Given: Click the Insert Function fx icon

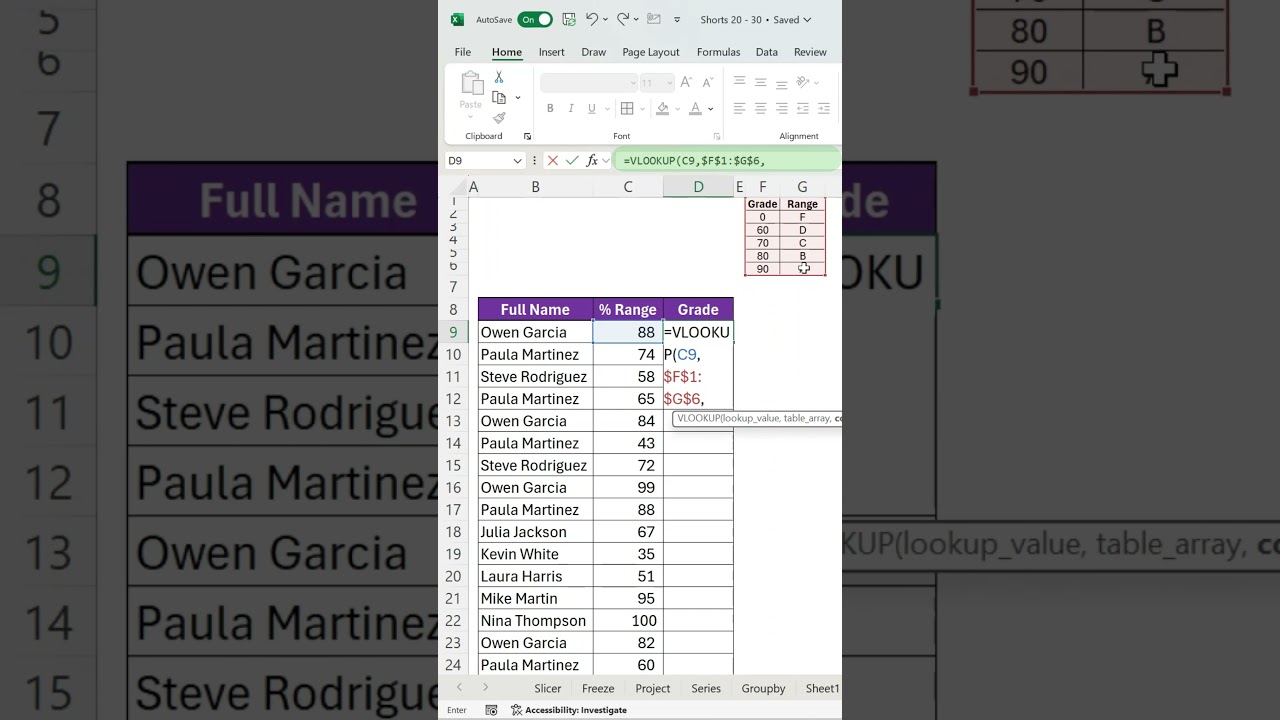Looking at the screenshot, I should pos(592,160).
